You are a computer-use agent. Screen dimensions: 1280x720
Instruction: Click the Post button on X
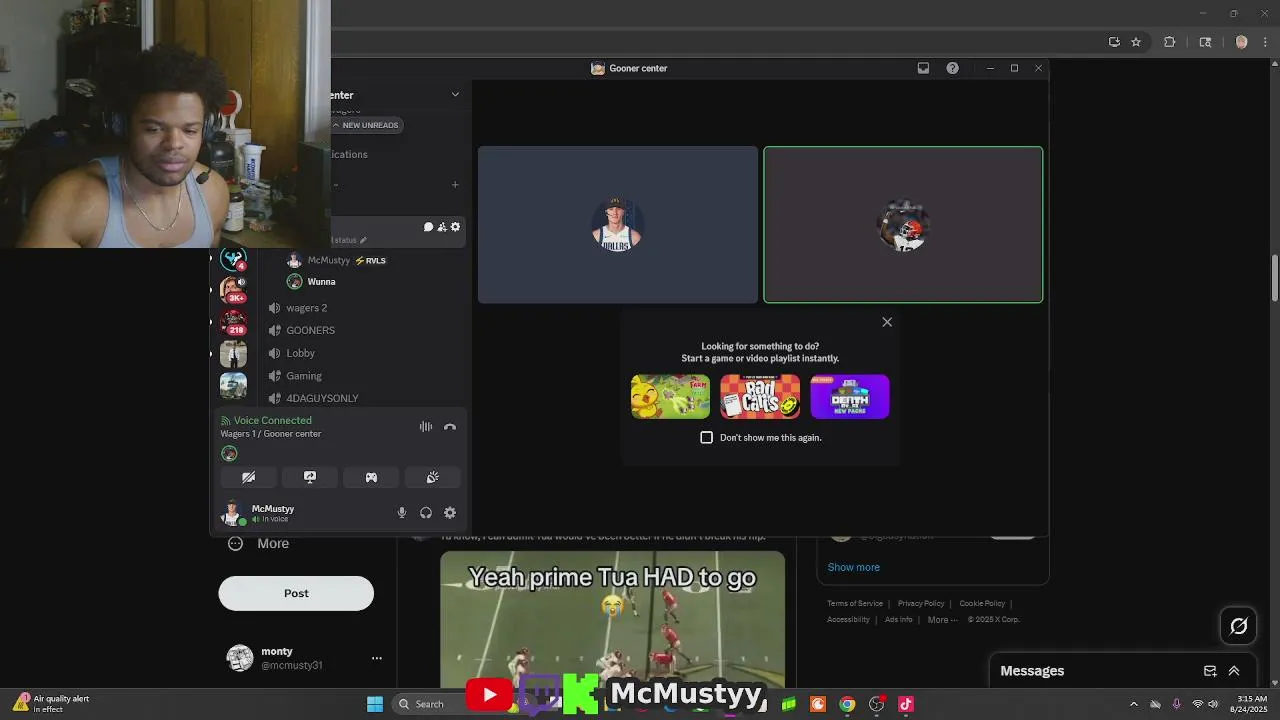click(296, 593)
